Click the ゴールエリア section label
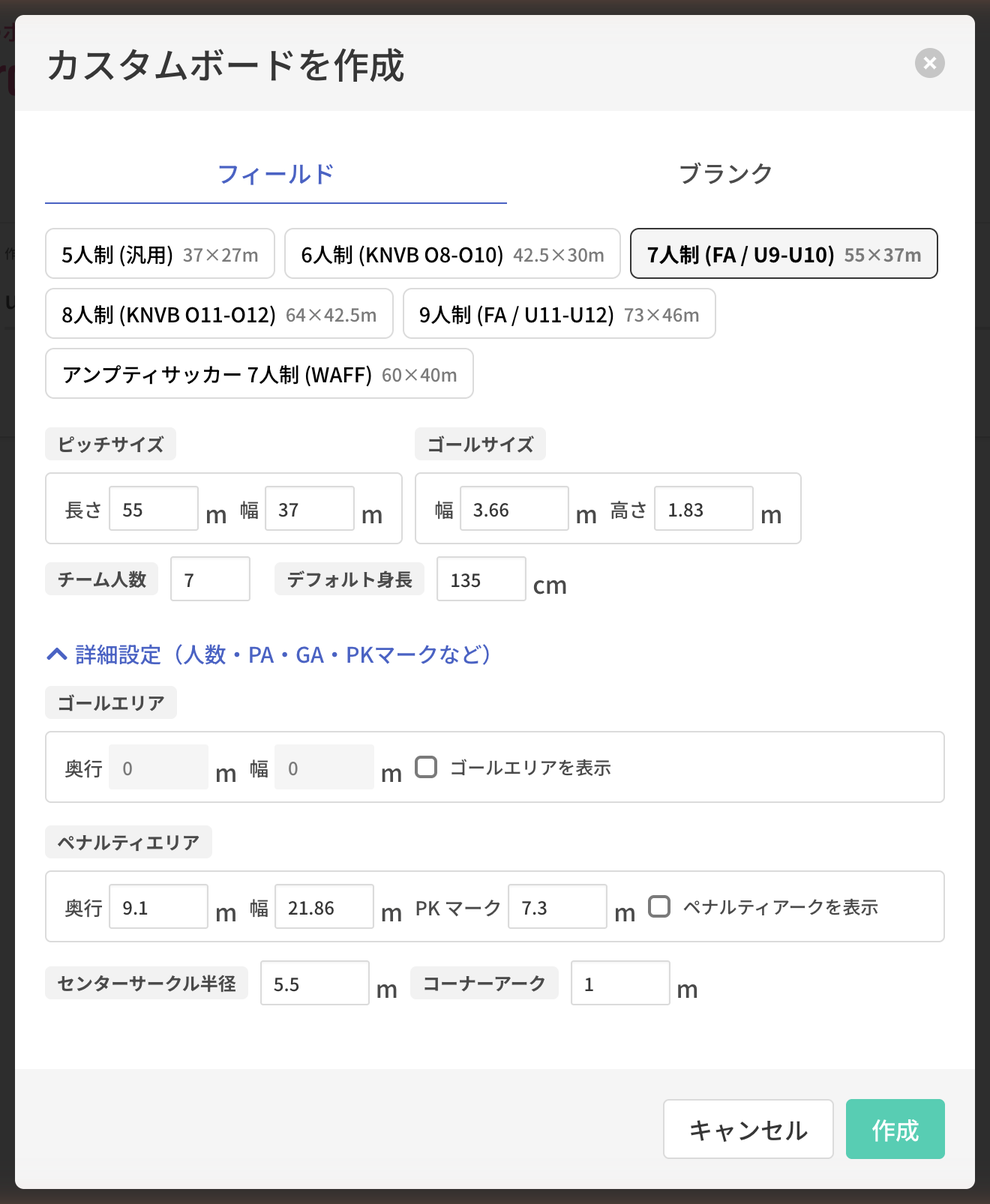 [111, 702]
